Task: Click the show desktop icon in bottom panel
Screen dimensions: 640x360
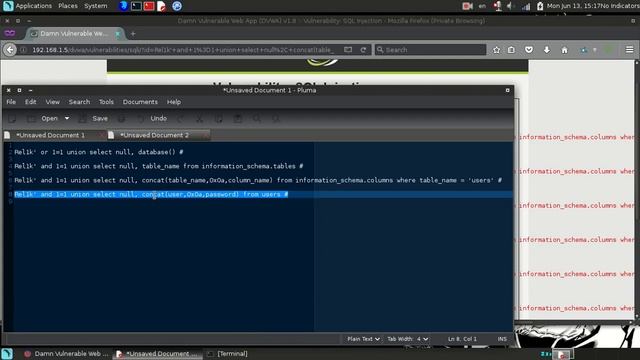Action: pos(7,353)
